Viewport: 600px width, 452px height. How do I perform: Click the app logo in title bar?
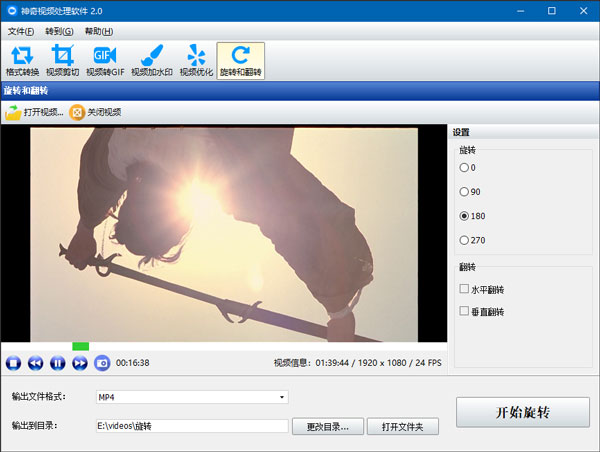pyautogui.click(x=12, y=11)
